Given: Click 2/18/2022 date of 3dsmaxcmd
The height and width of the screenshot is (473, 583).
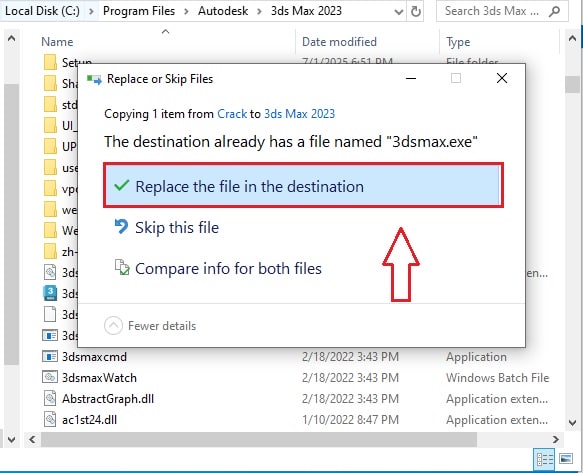Looking at the screenshot, I should pyautogui.click(x=350, y=357).
